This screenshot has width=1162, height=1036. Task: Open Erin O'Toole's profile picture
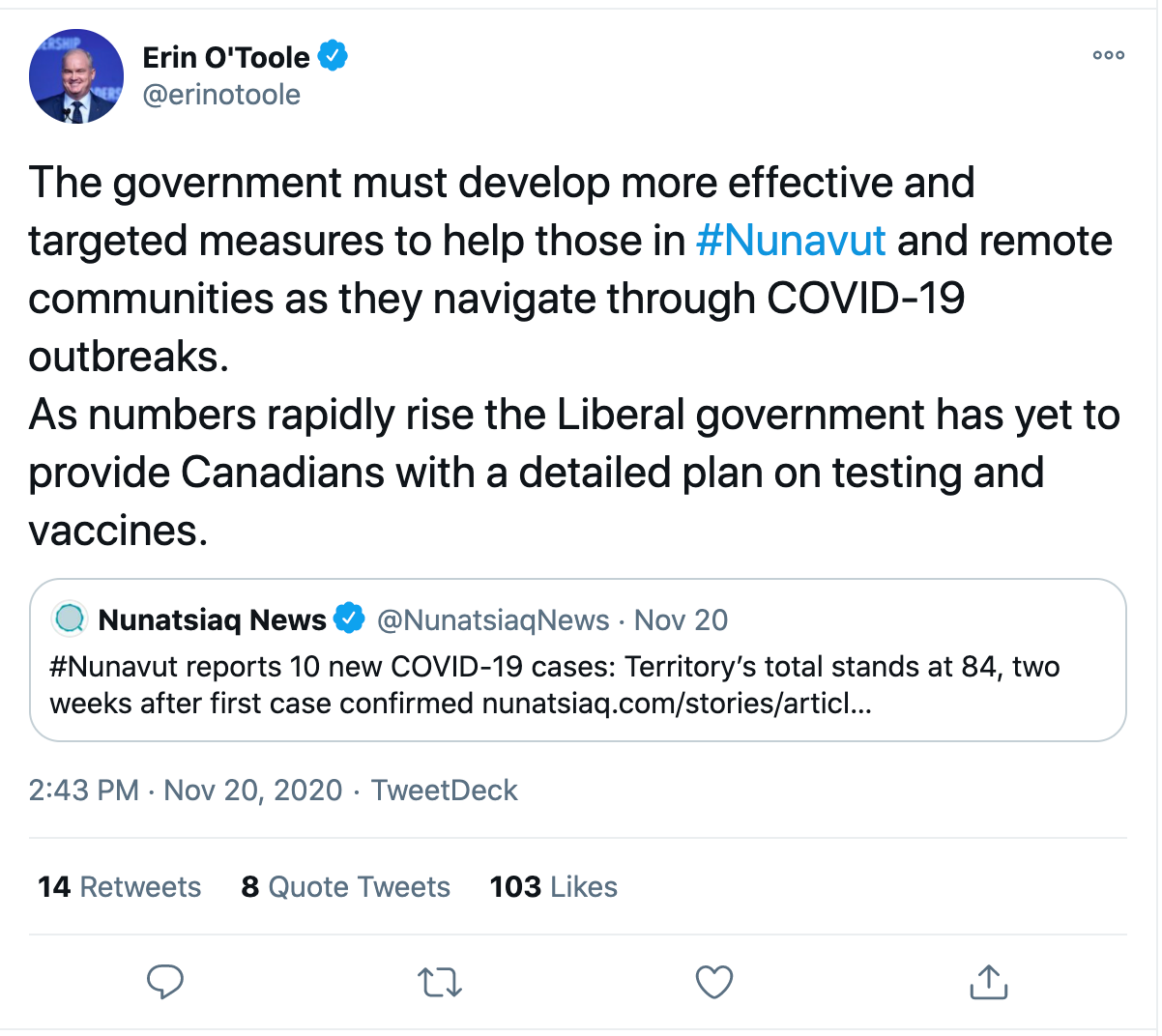point(76,76)
